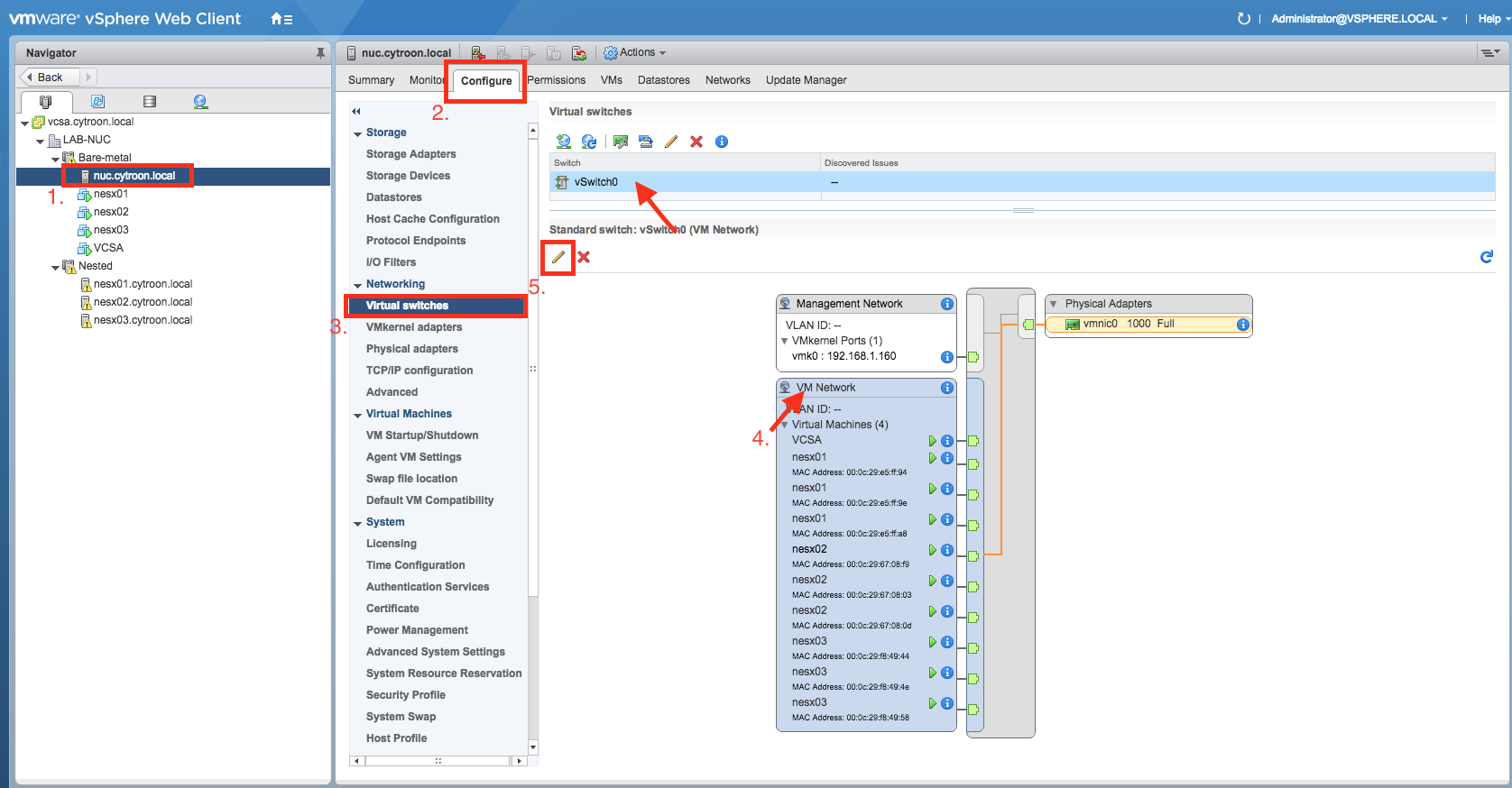Viewport: 1512px width, 788px height.
Task: Click pencil edit icon under Standard switch heading
Action: click(x=558, y=257)
